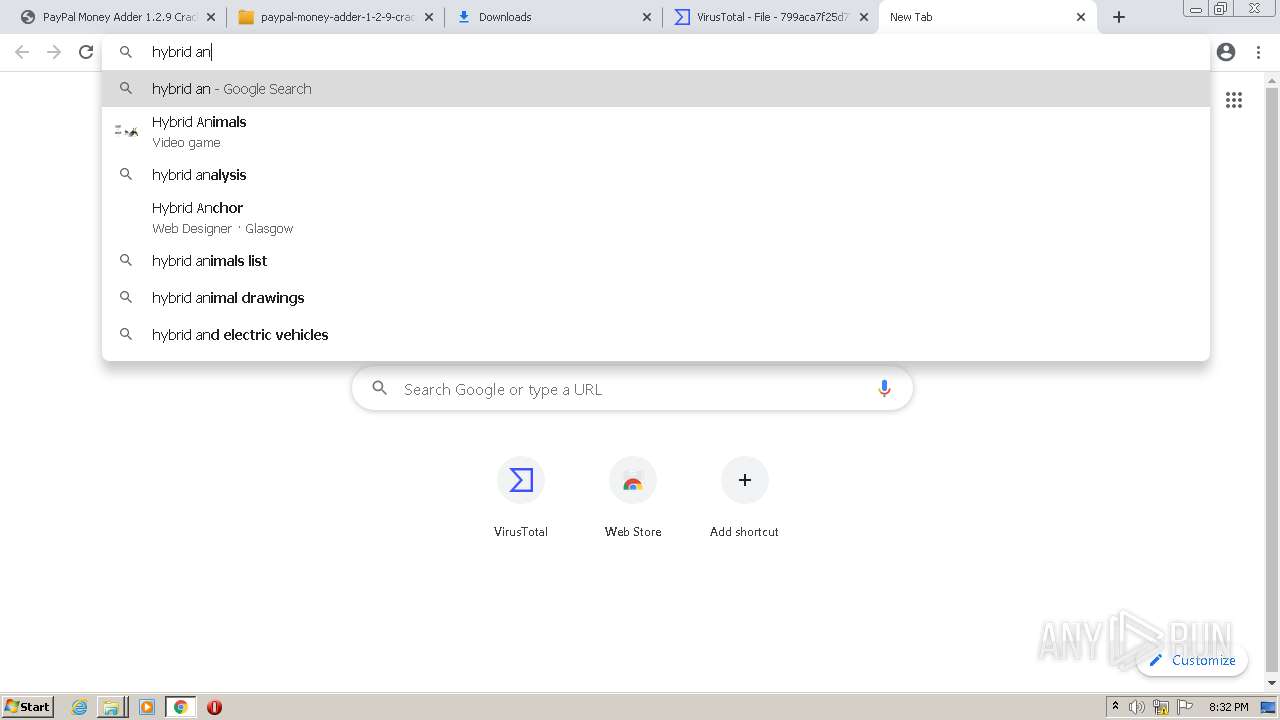Open the network tray icon

[1161, 707]
